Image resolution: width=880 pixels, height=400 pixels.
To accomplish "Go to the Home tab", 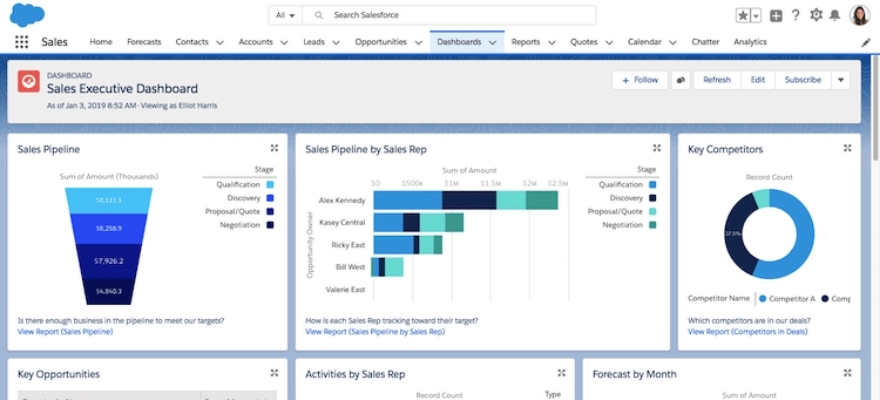I will click(x=101, y=42).
